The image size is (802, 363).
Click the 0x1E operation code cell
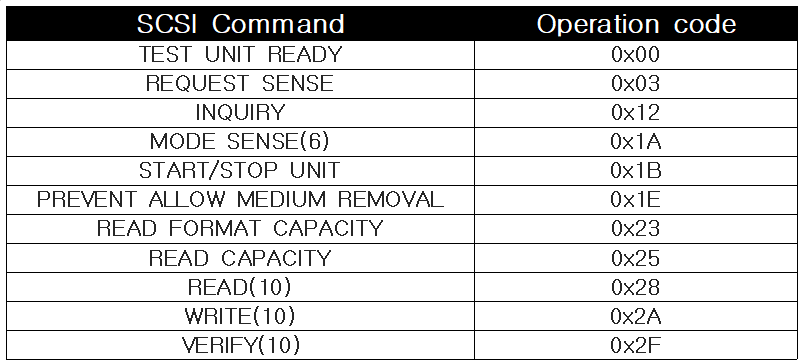pyautogui.click(x=636, y=200)
